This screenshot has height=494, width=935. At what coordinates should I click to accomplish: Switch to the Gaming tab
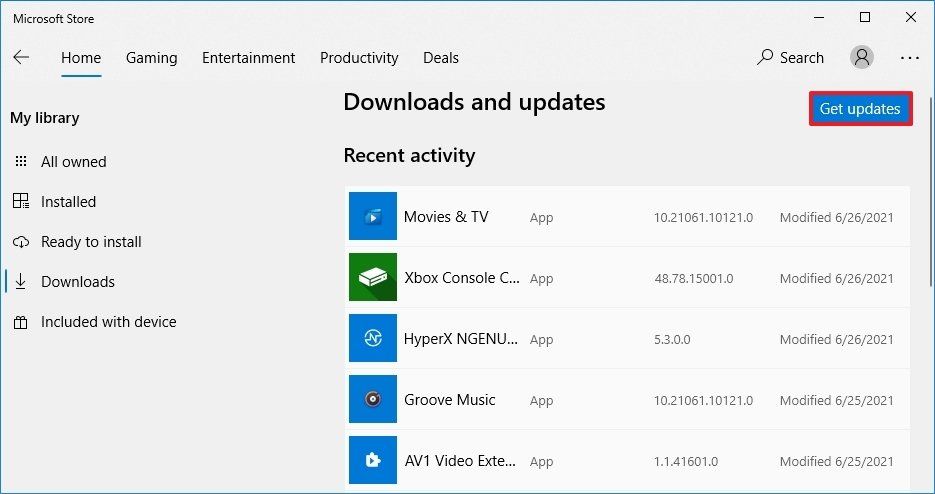151,57
